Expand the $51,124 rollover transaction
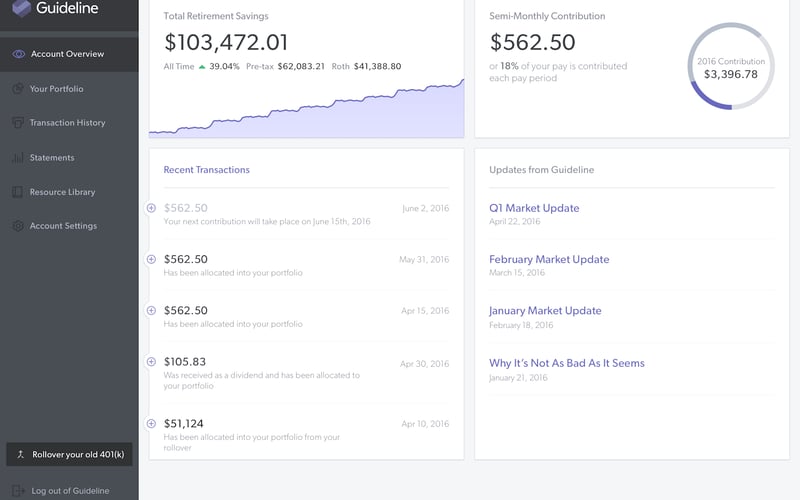 click(151, 423)
